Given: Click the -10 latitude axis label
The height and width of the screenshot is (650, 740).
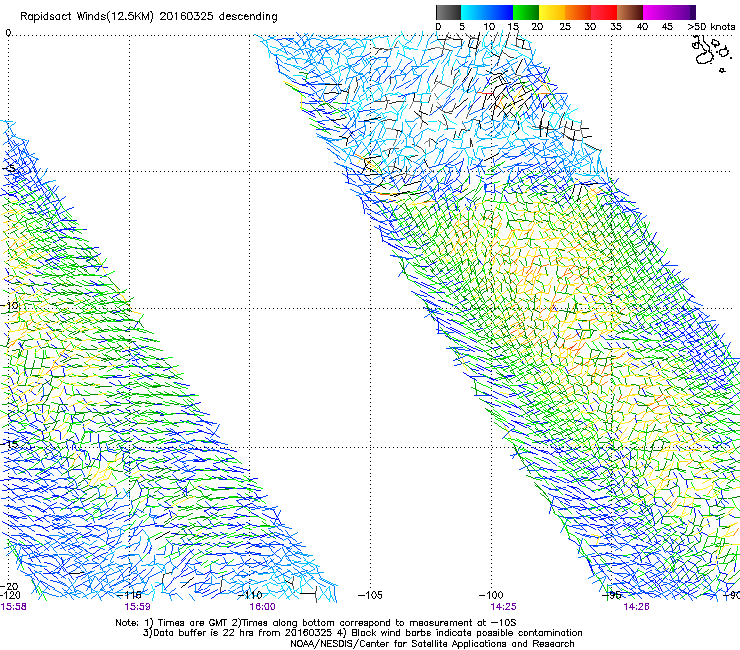Looking at the screenshot, I should pos(9,305).
